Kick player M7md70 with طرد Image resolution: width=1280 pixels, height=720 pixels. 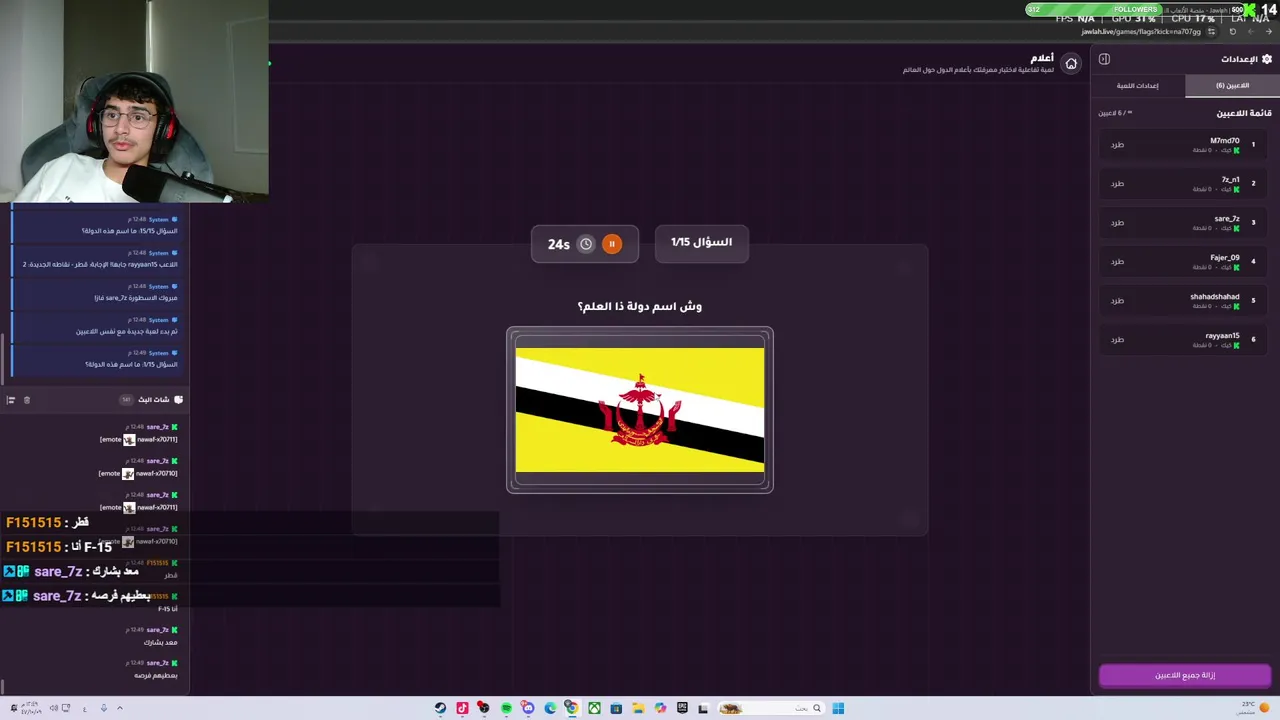point(1117,145)
